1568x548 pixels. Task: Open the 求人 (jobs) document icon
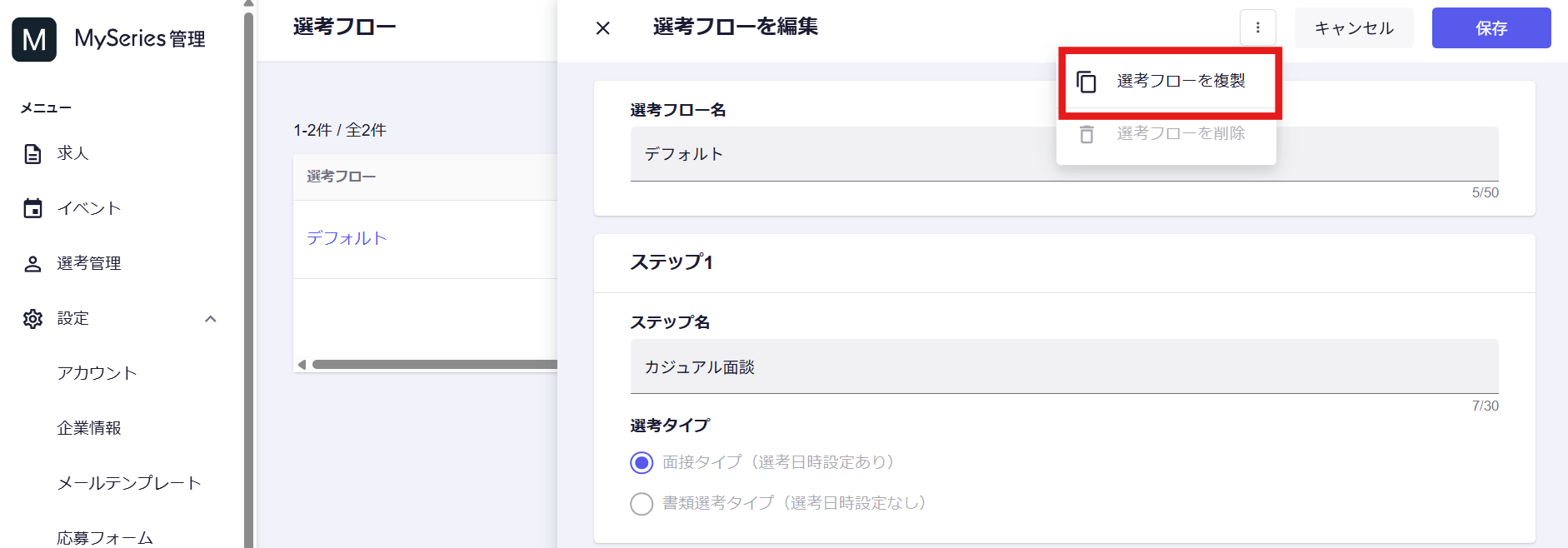tap(32, 153)
